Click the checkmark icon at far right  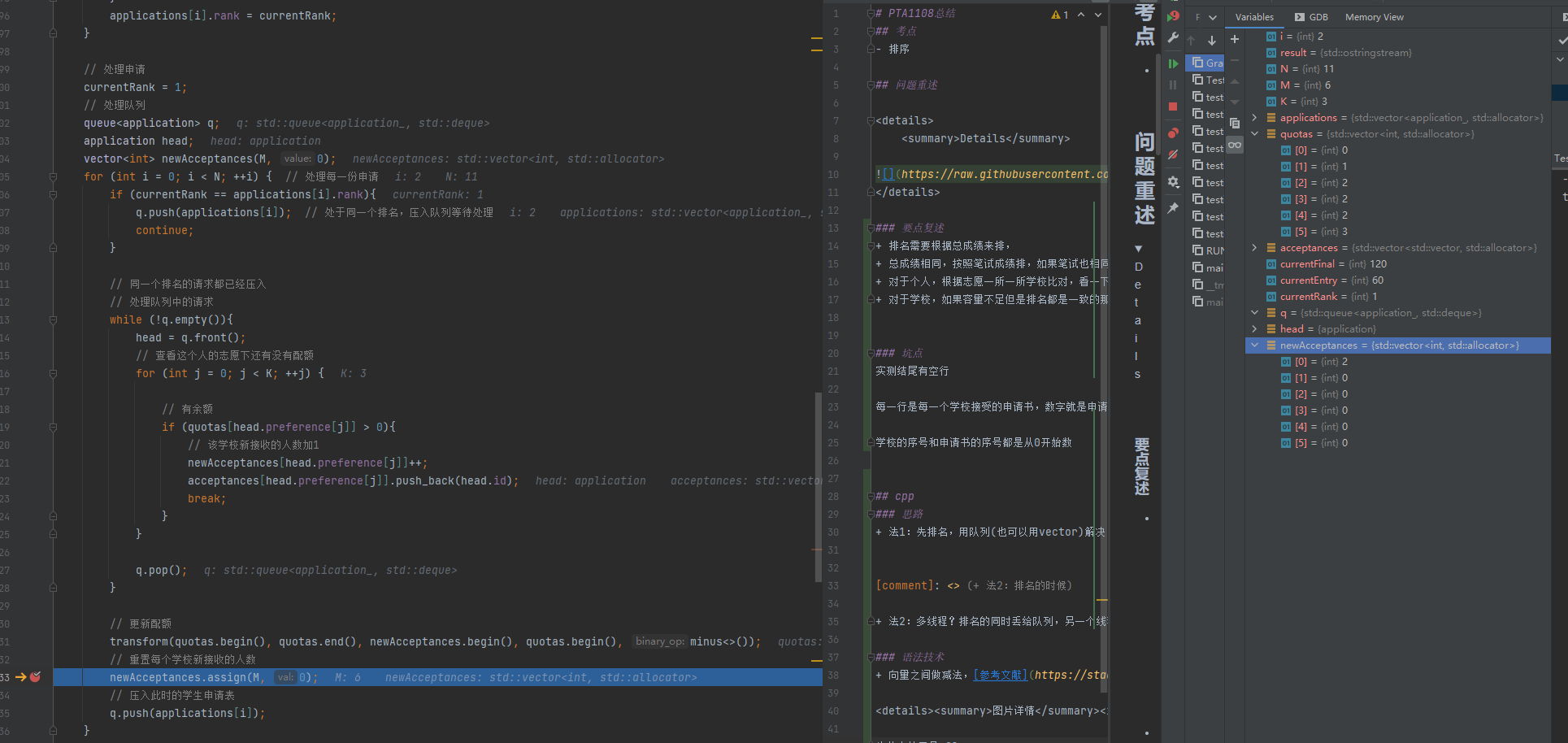point(1561,39)
